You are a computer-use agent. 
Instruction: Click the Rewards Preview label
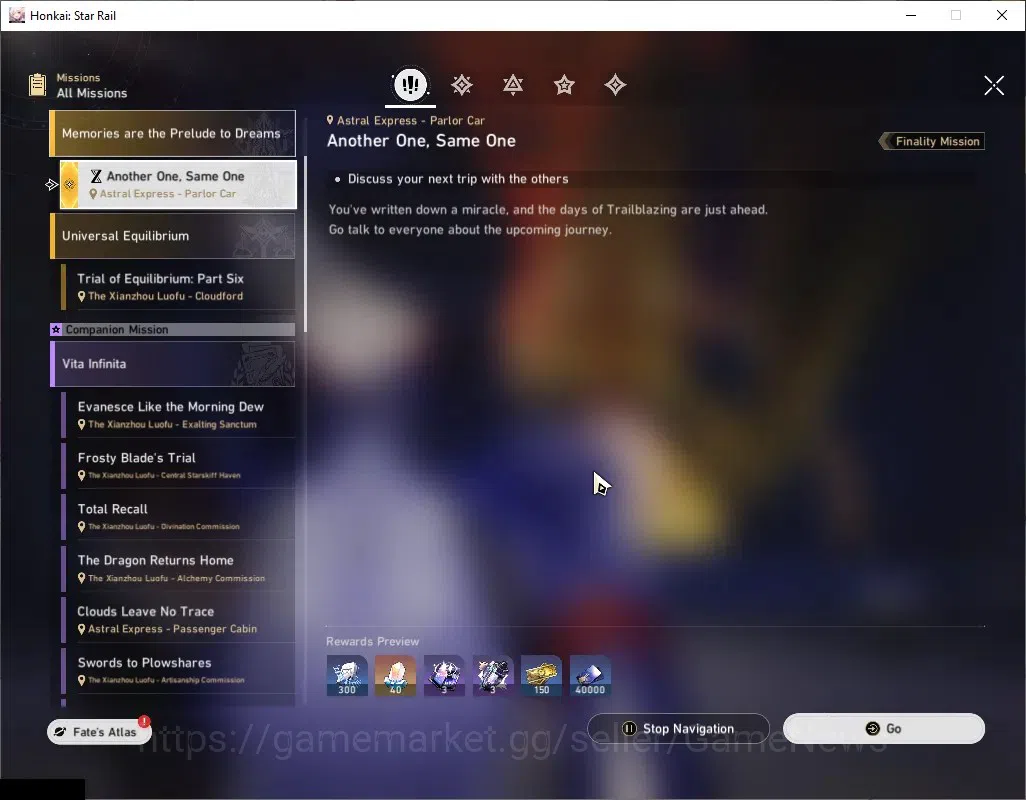372,642
